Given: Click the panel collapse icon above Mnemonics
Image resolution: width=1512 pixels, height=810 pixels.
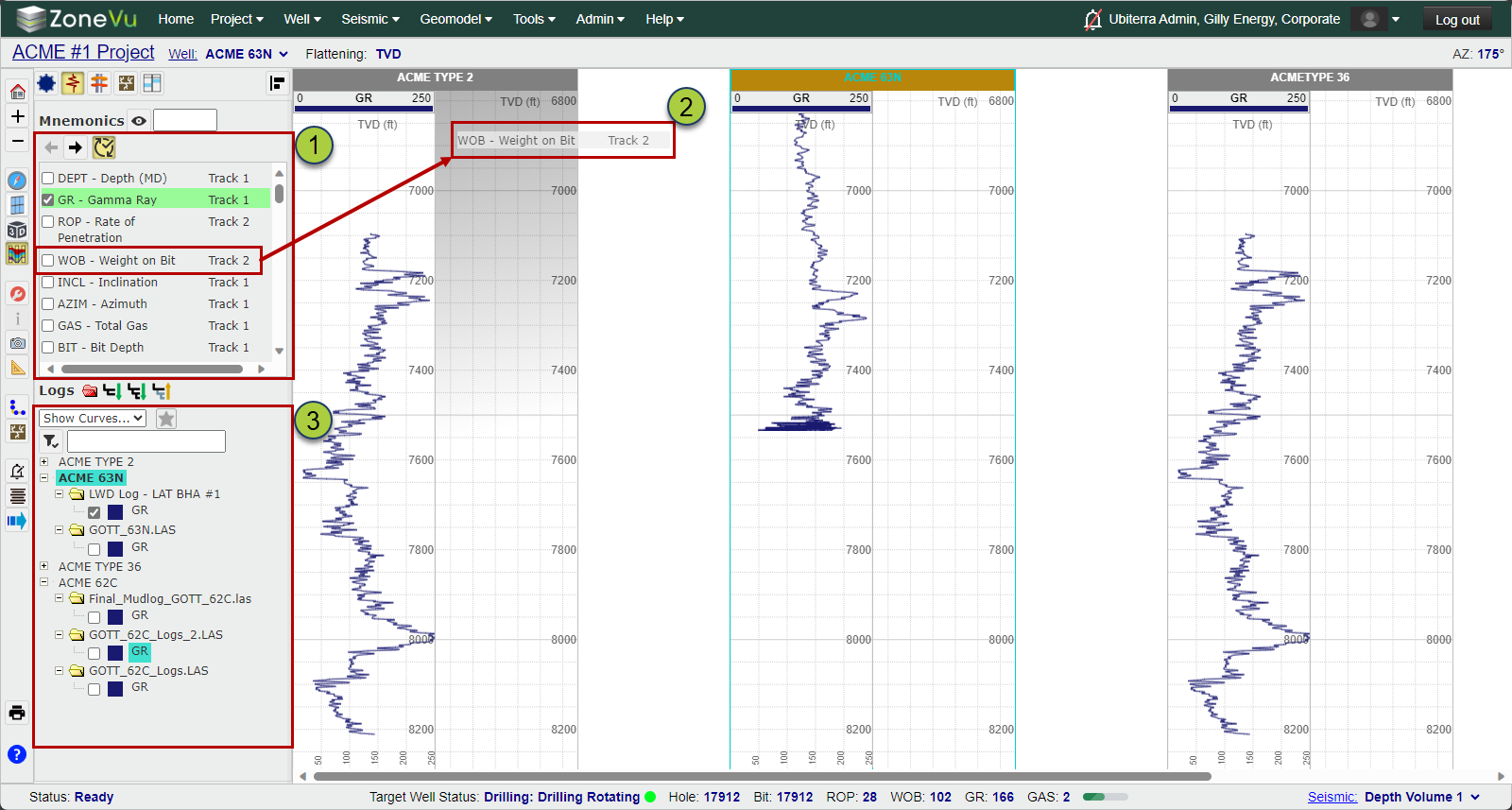Looking at the screenshot, I should pos(277,83).
